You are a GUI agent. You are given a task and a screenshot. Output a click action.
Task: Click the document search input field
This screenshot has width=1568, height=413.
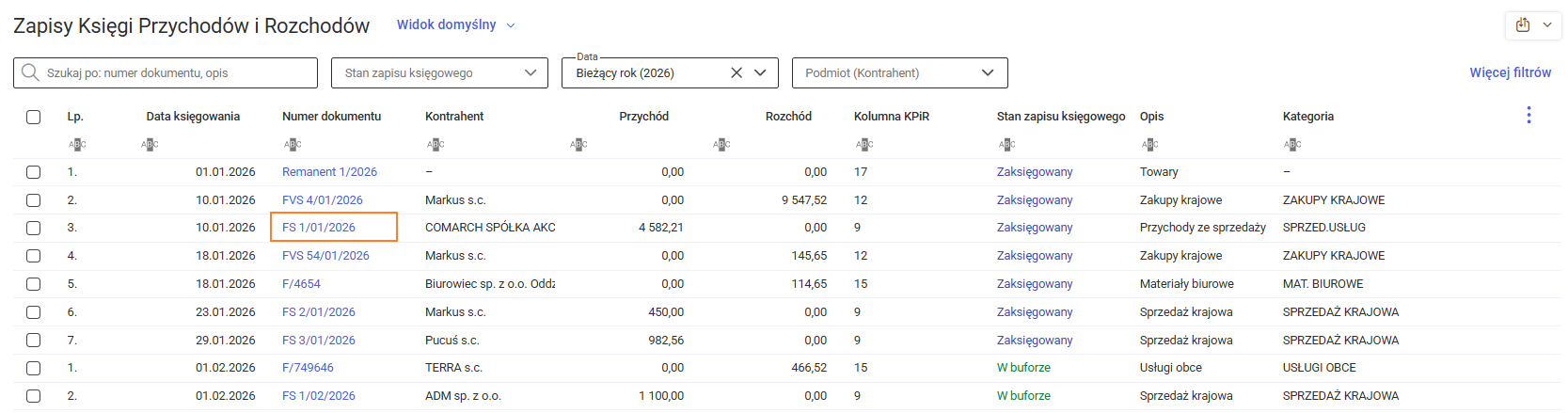[x=179, y=72]
